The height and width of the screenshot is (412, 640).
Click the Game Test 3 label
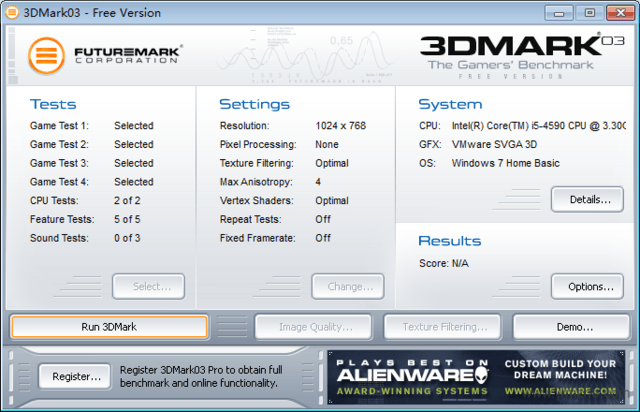click(59, 163)
